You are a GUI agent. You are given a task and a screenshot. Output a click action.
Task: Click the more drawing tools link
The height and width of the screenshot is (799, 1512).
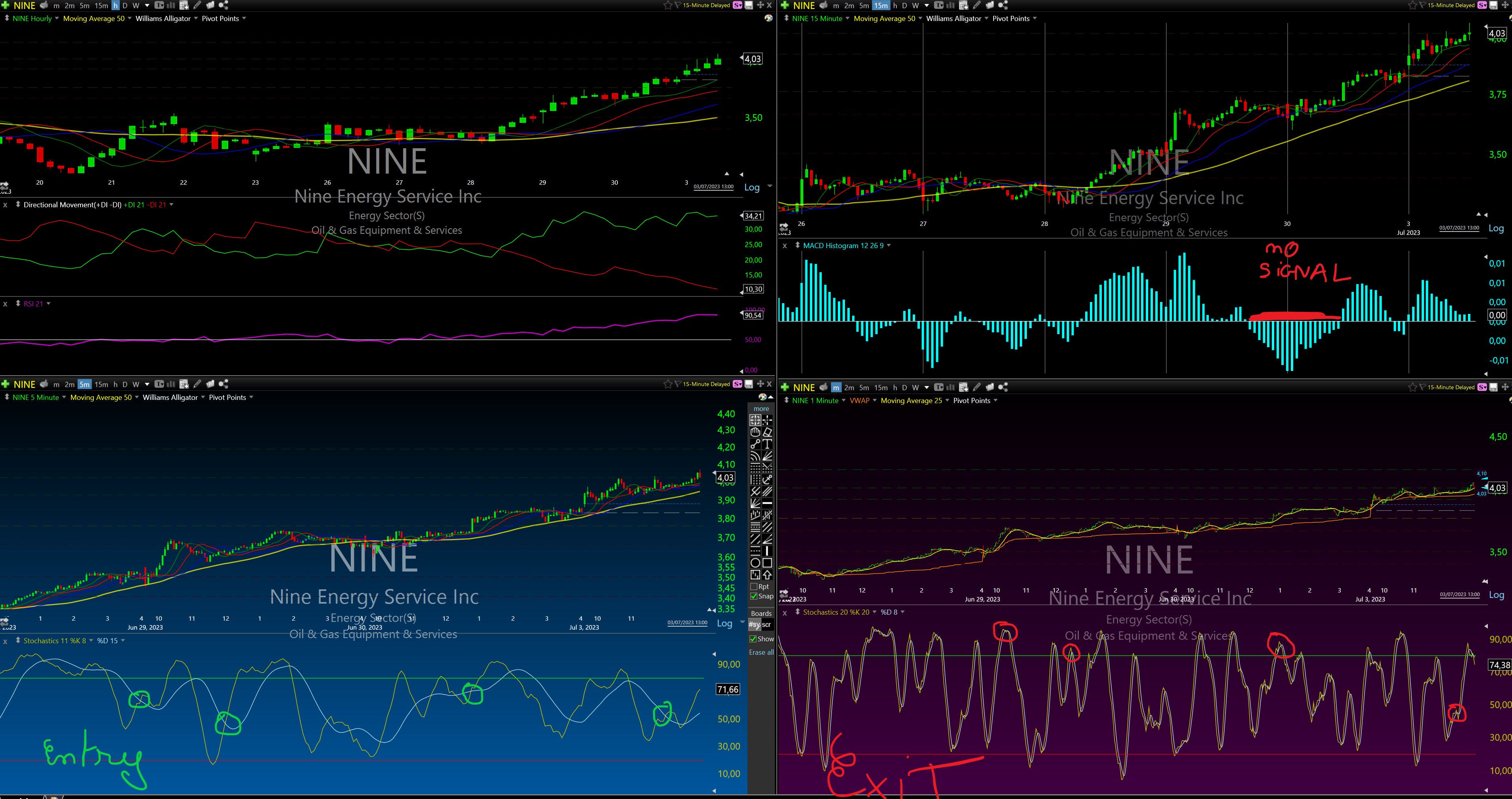(761, 409)
